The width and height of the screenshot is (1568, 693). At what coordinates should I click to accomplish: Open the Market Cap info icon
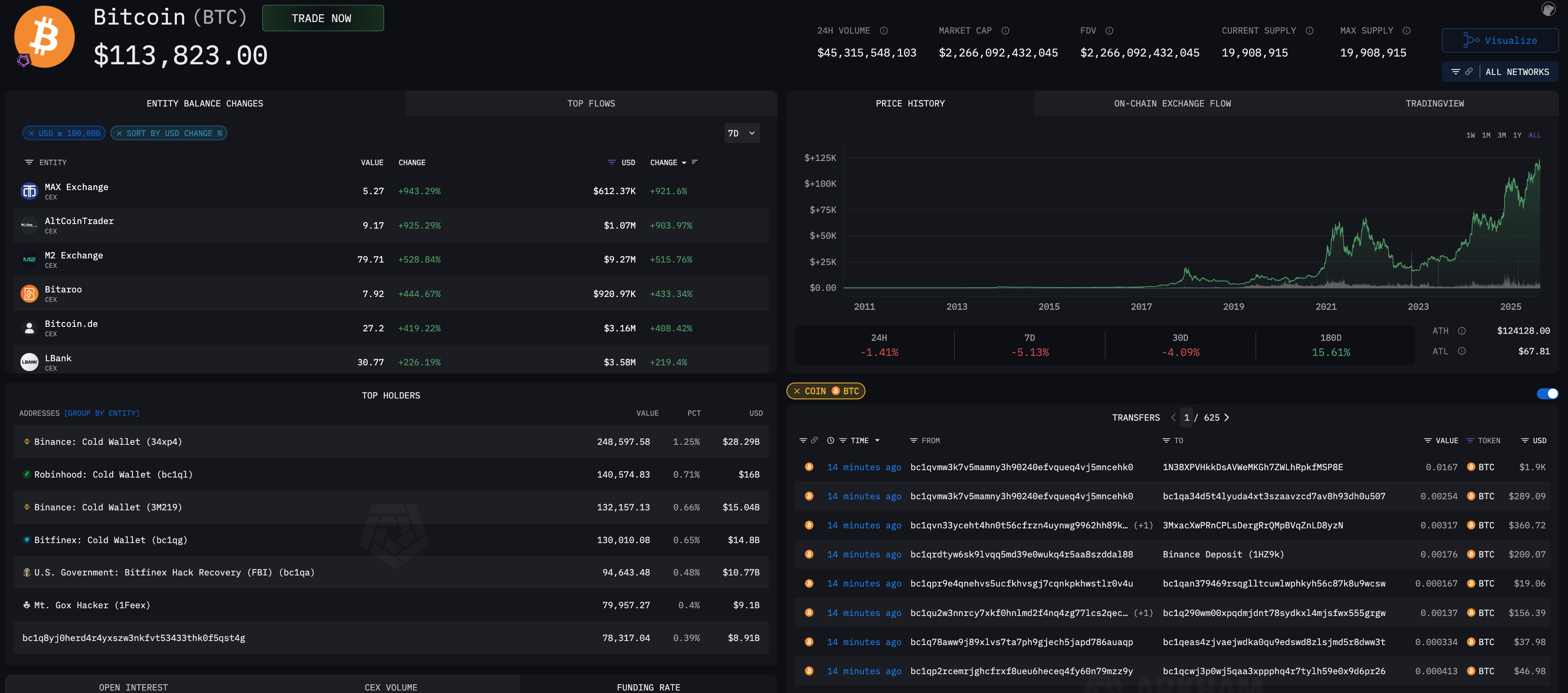click(x=1005, y=31)
